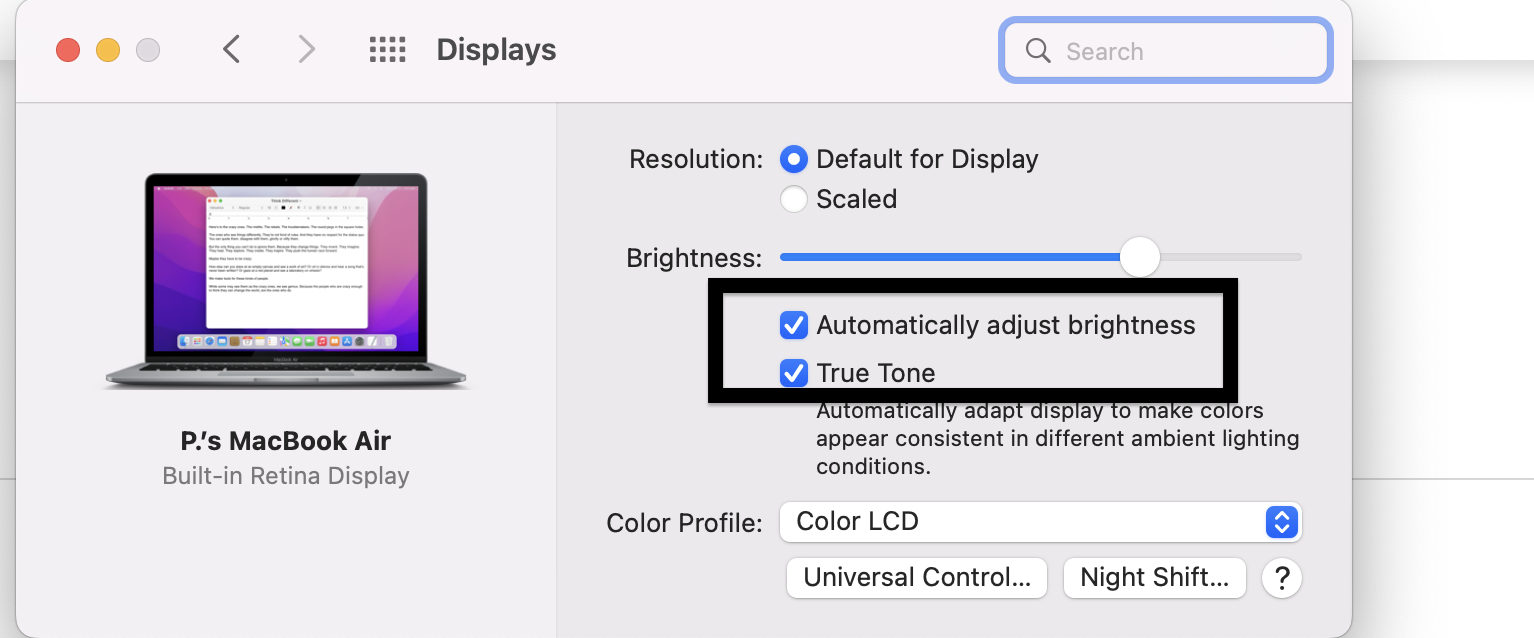Open the Show All preferences grid icon

pyautogui.click(x=388, y=49)
